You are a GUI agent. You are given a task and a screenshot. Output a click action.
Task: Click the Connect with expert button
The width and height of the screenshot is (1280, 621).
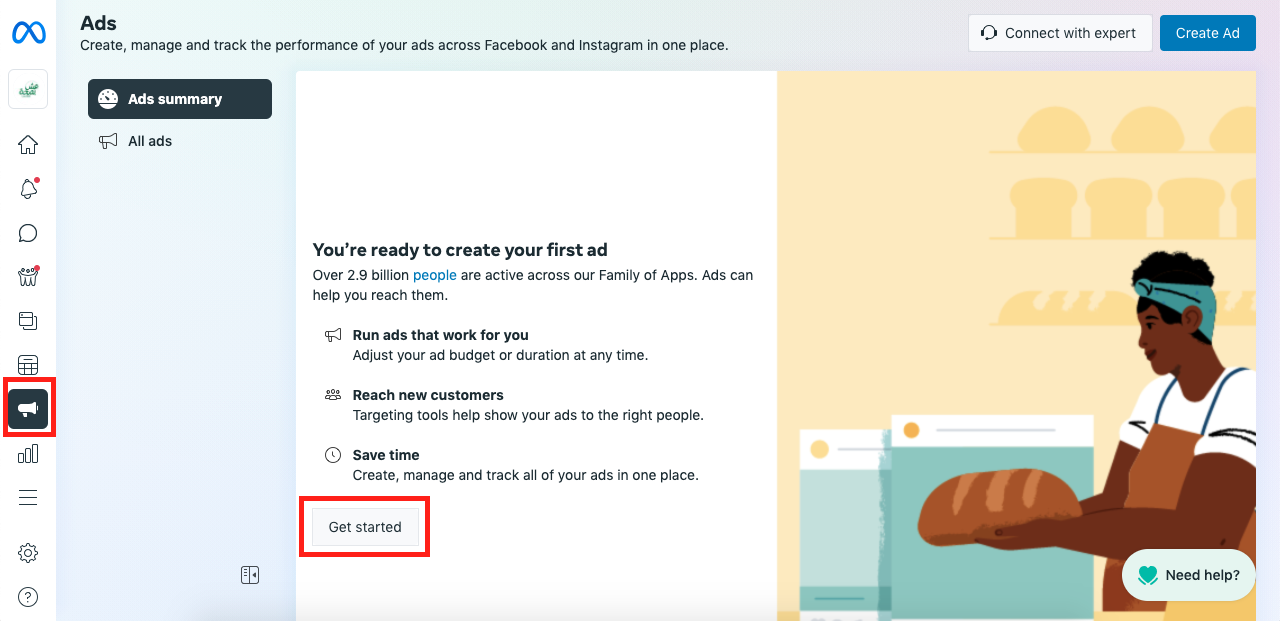click(1060, 33)
